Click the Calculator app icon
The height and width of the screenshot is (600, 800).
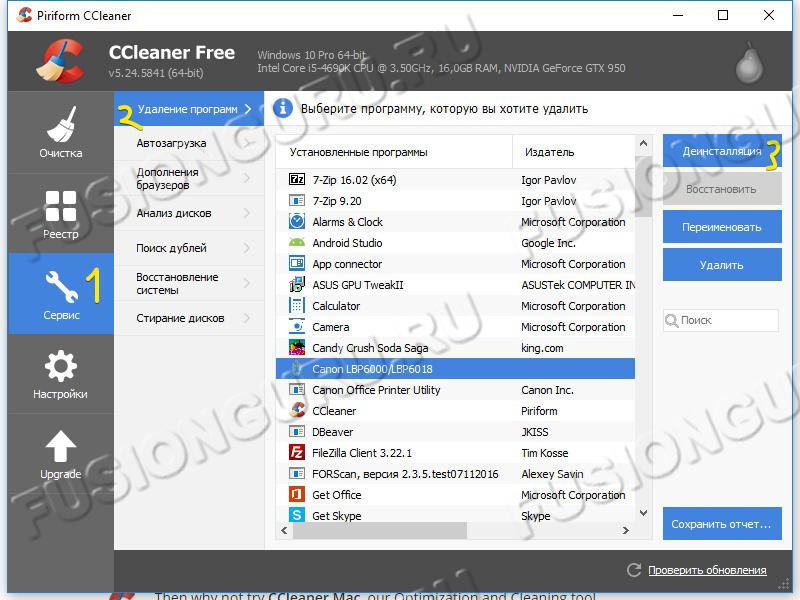pos(297,305)
